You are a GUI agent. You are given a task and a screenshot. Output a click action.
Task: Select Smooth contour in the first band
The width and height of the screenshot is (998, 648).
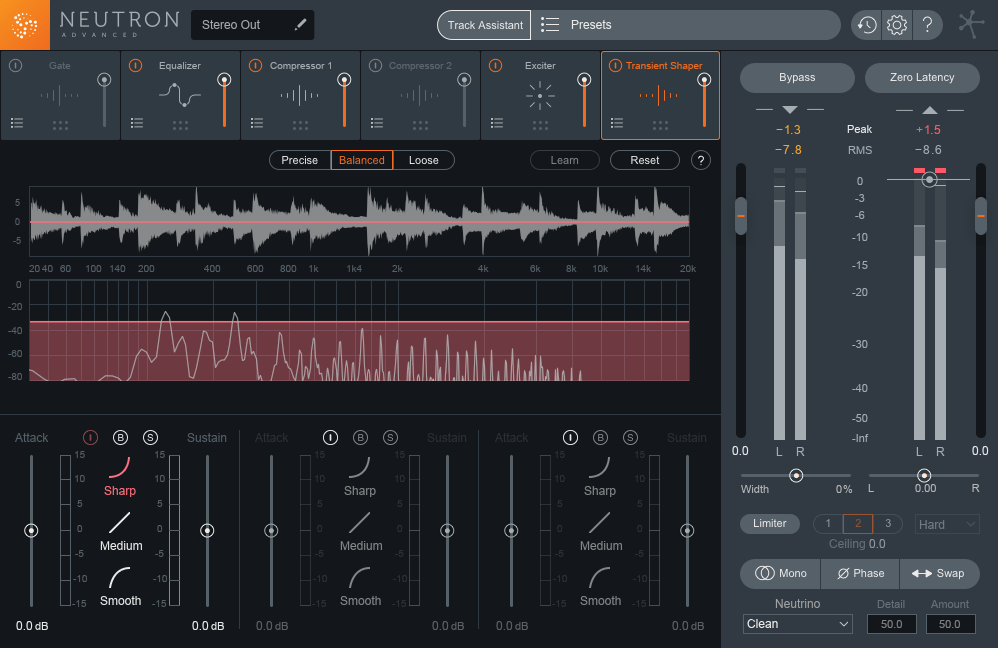pos(120,587)
